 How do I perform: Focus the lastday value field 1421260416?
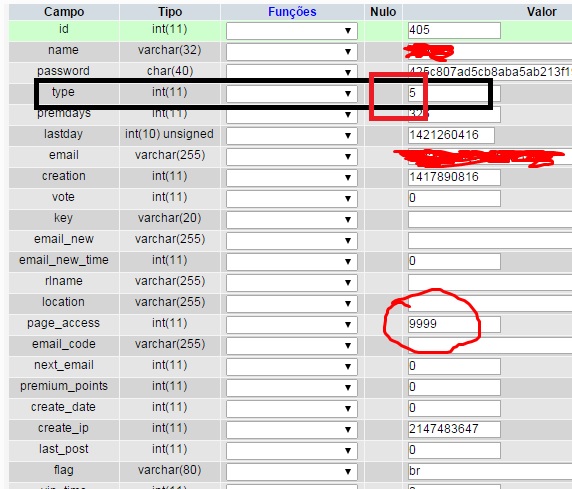click(451, 135)
